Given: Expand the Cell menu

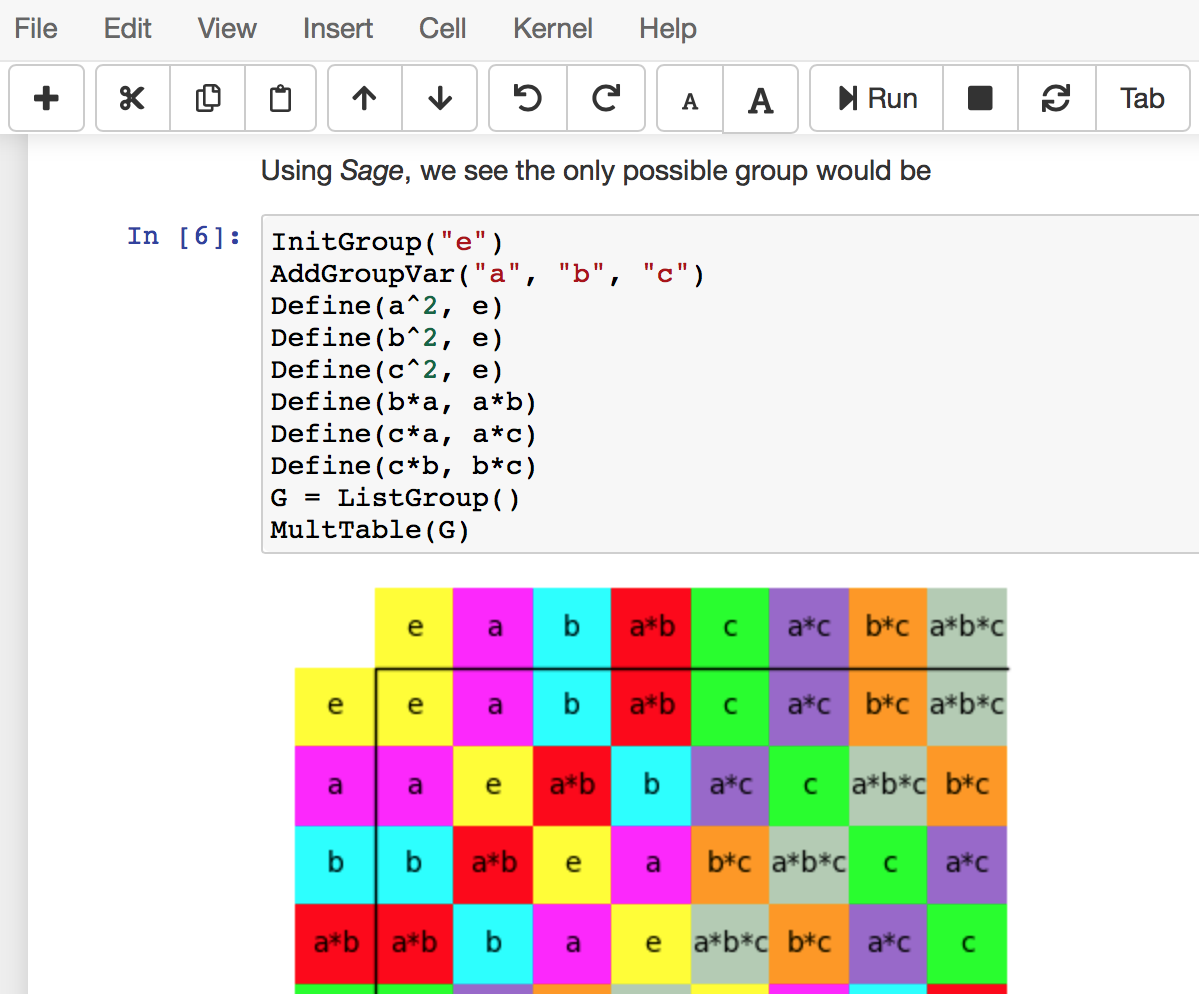Looking at the screenshot, I should [x=443, y=29].
